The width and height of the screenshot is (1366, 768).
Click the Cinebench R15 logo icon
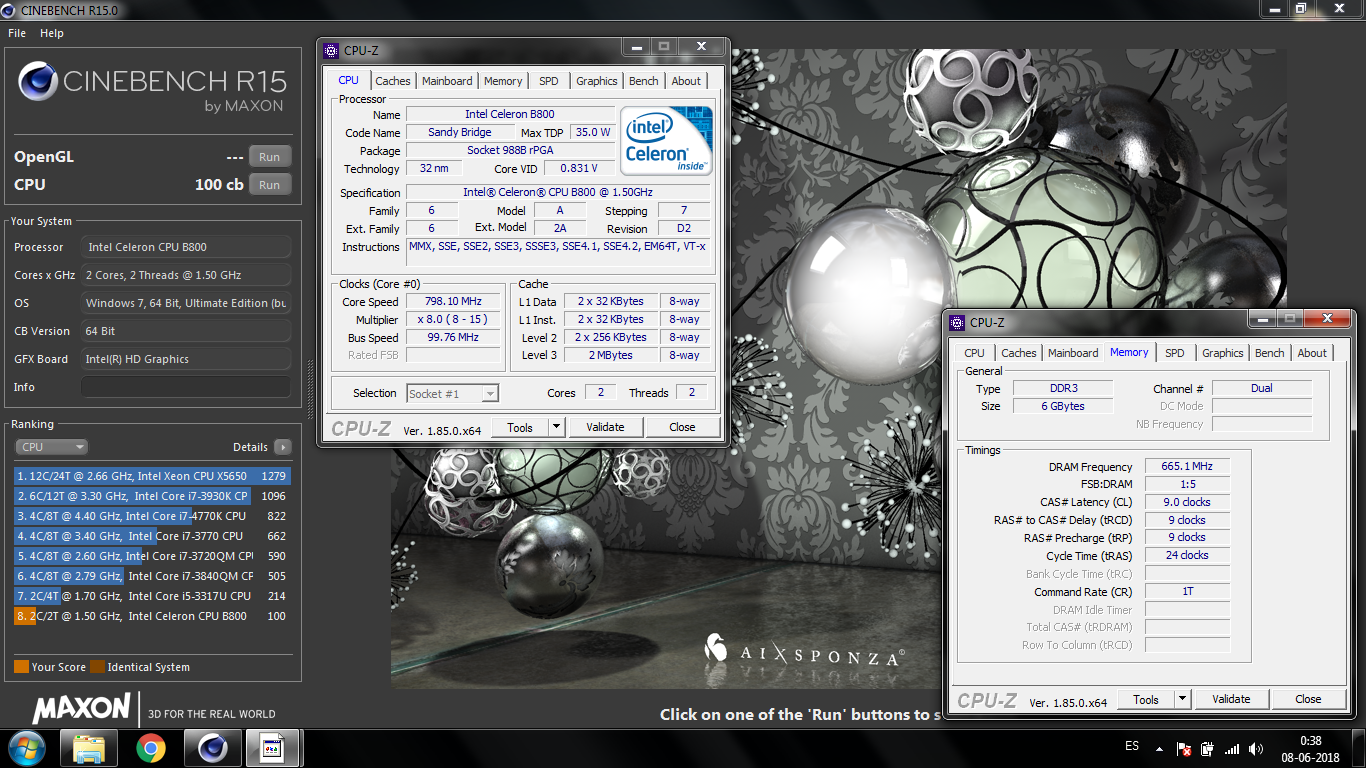[37, 83]
